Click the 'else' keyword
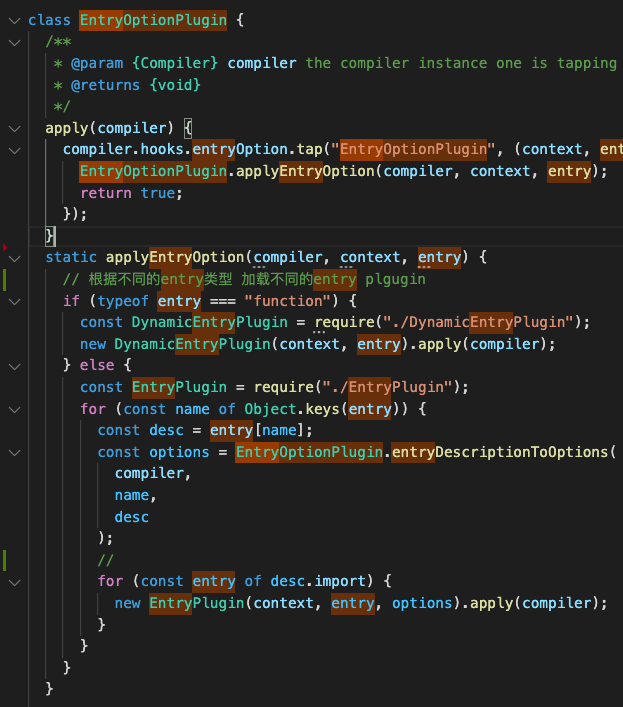 pos(97,365)
